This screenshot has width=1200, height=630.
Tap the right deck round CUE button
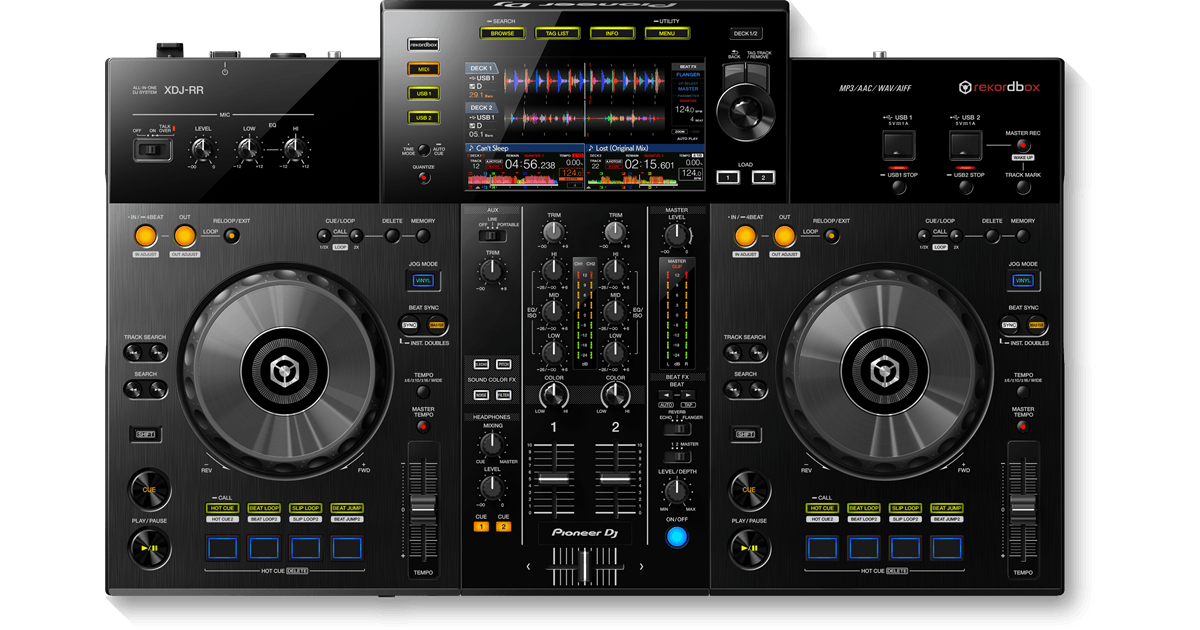click(749, 490)
